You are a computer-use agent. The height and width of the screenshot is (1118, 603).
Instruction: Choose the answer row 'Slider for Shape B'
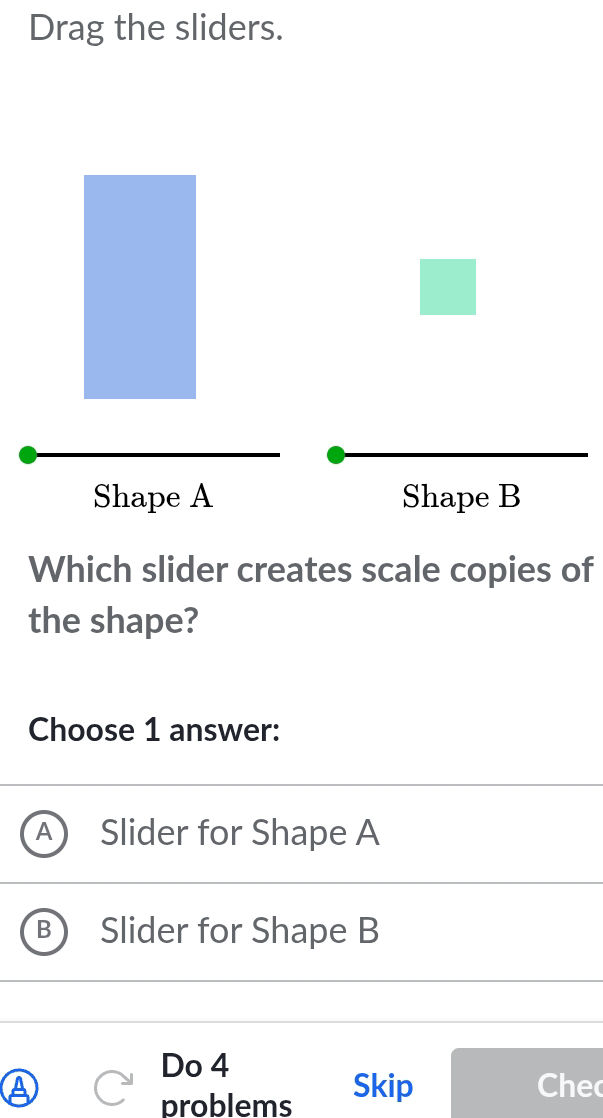238,931
